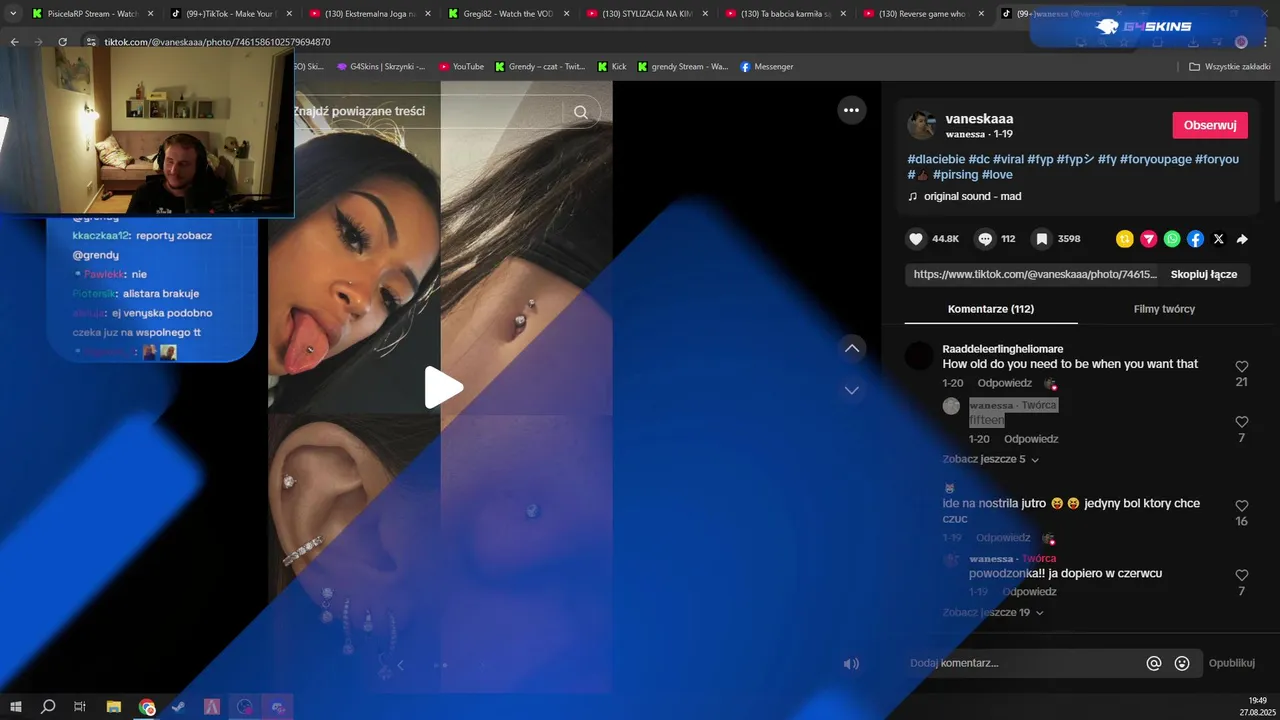1280x720 pixels.
Task: Share the post to Facebook
Action: 1196,239
